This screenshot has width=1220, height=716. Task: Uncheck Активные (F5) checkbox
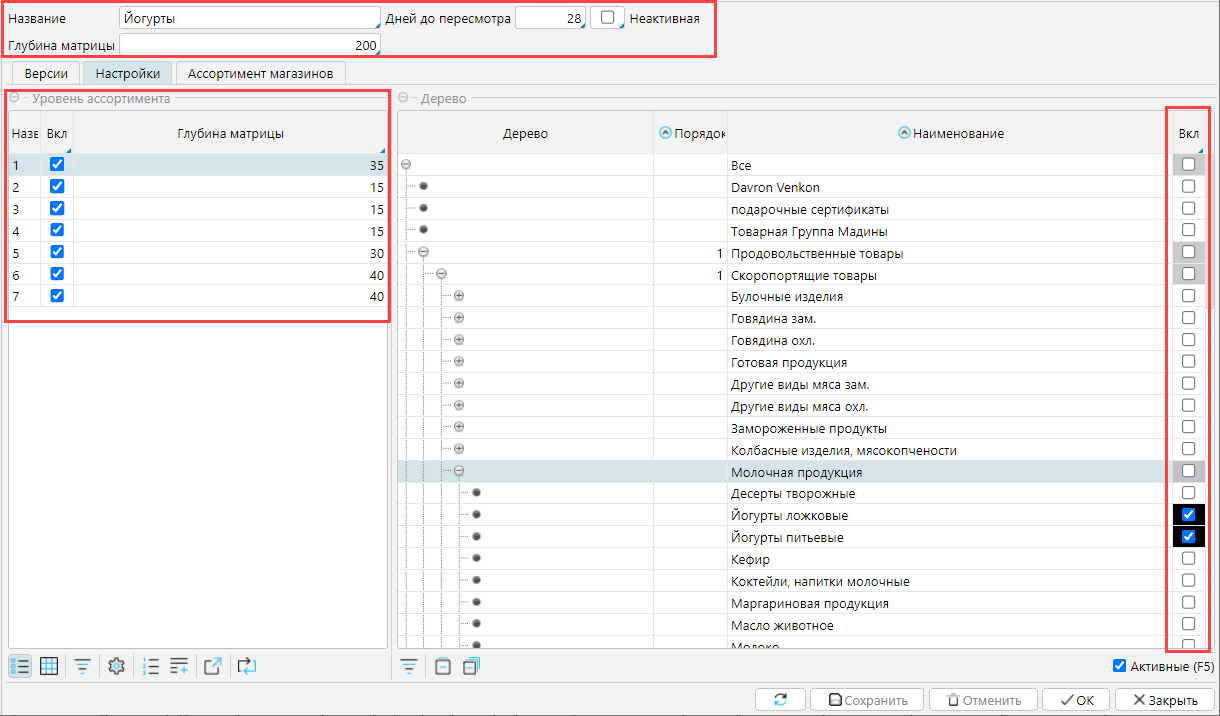[1119, 666]
